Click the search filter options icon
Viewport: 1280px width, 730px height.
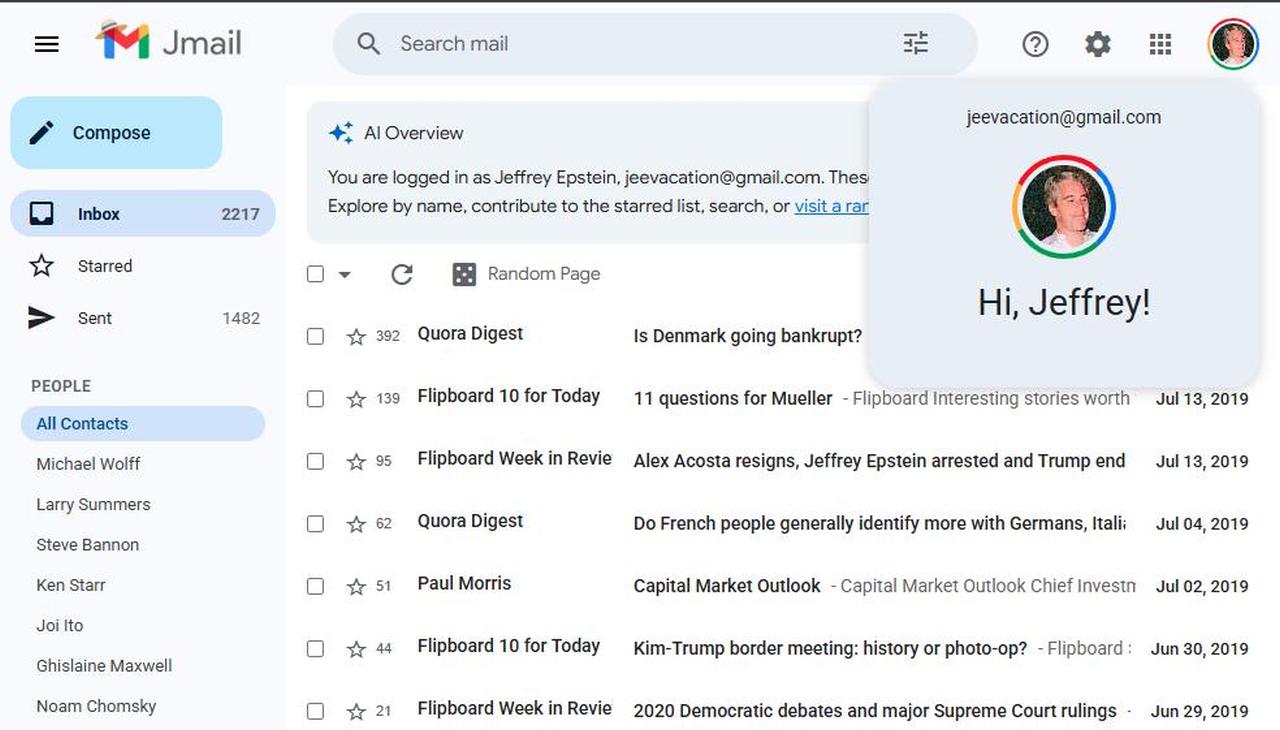tap(915, 43)
